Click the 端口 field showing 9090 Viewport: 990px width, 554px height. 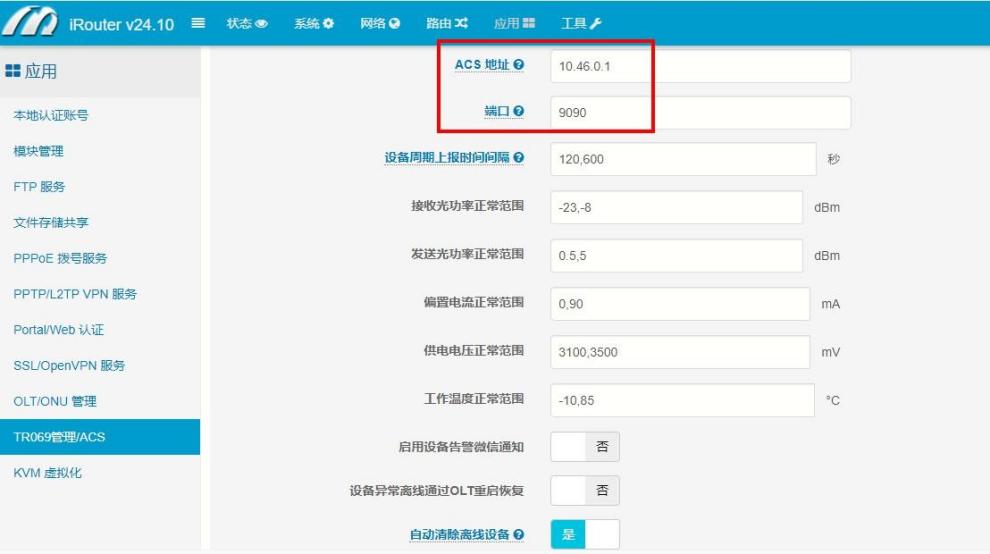point(700,113)
